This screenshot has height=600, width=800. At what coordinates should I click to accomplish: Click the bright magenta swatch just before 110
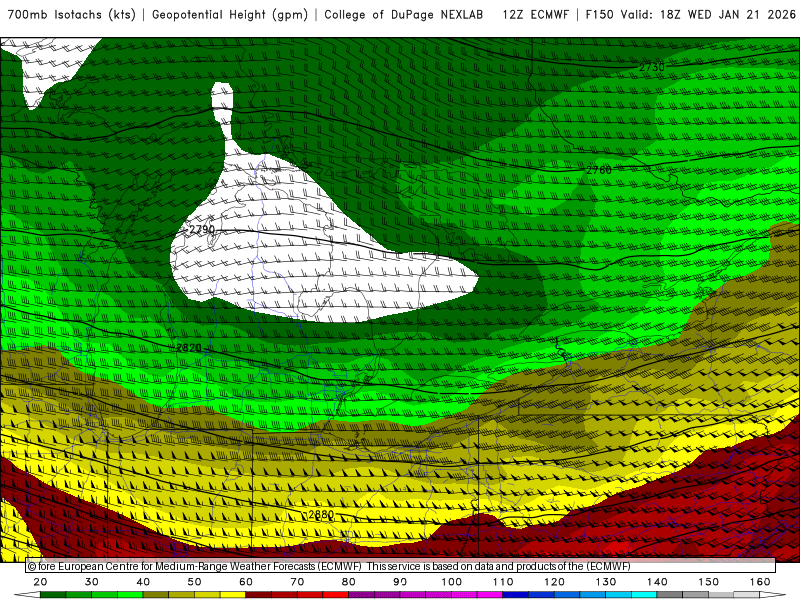490,595
